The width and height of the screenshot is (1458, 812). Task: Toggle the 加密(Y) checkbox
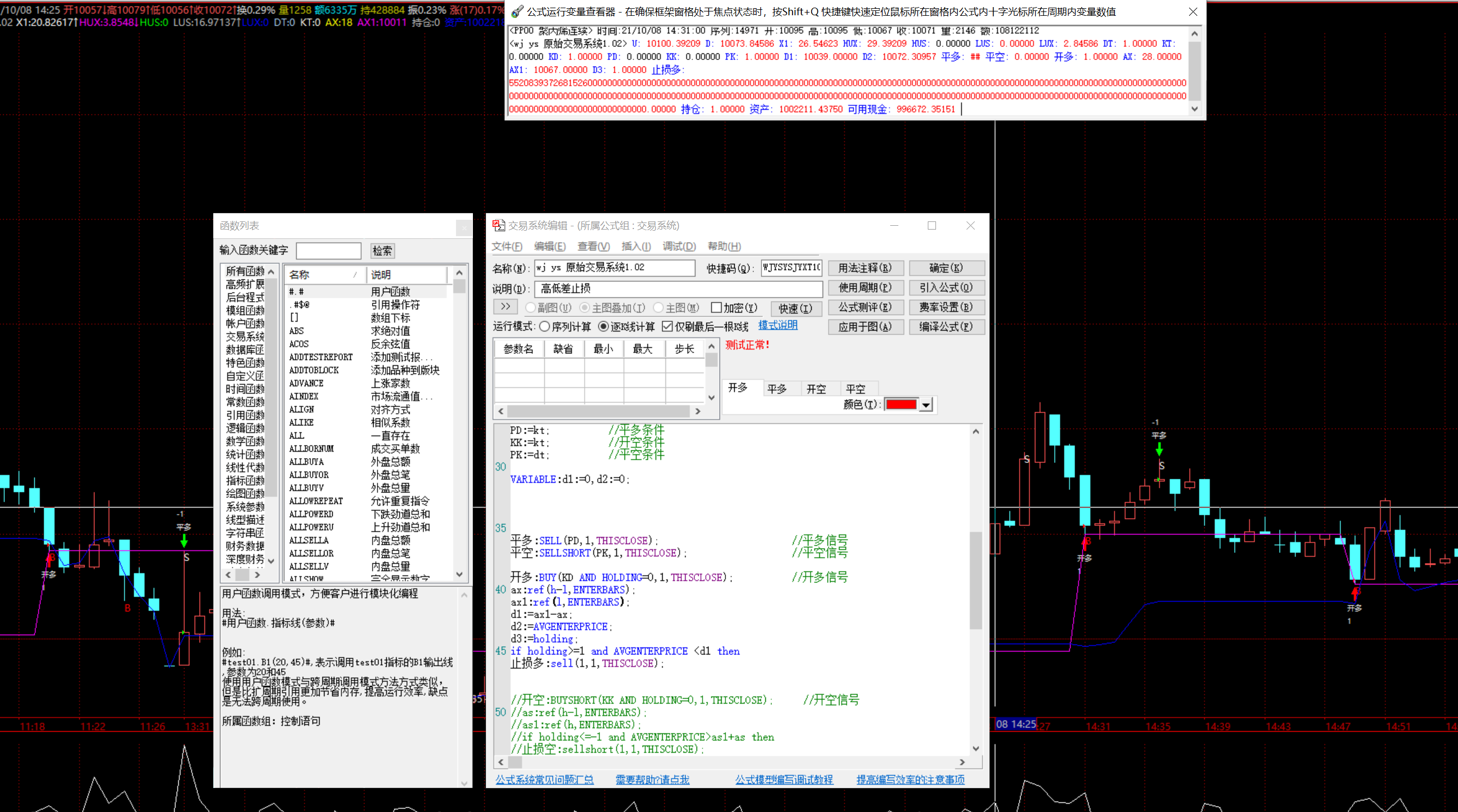click(717, 308)
